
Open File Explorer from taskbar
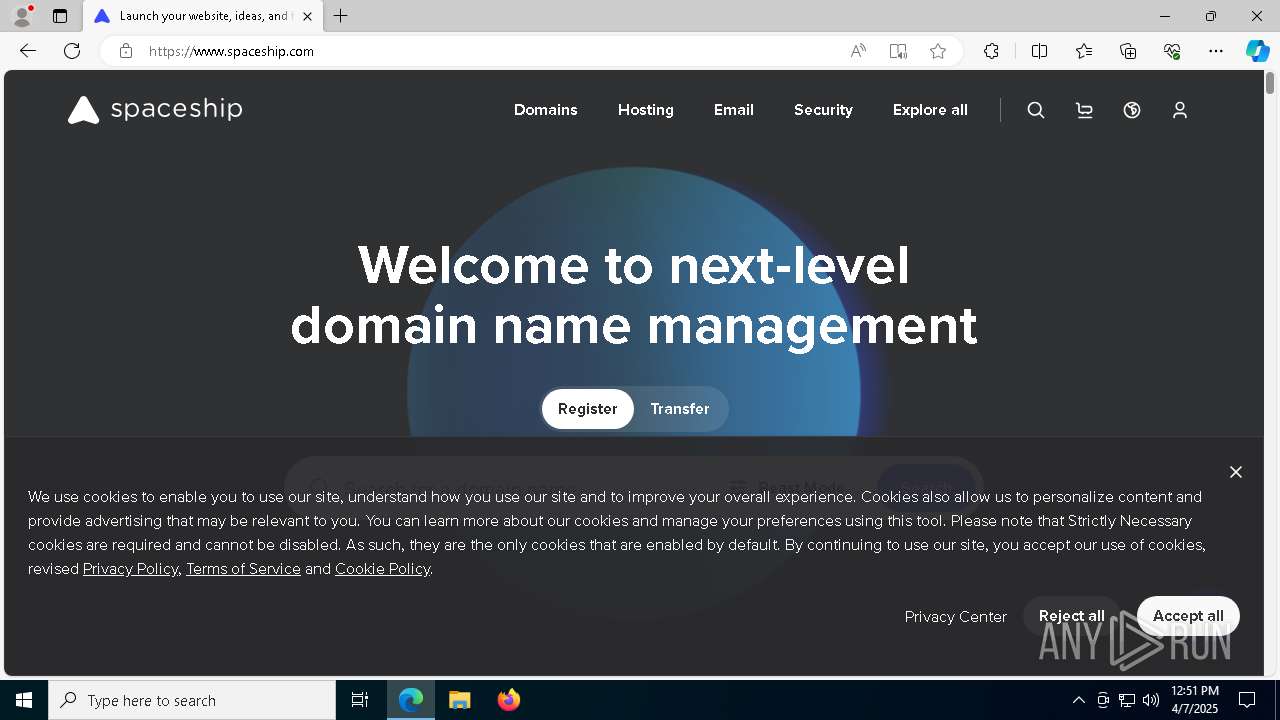click(459, 700)
